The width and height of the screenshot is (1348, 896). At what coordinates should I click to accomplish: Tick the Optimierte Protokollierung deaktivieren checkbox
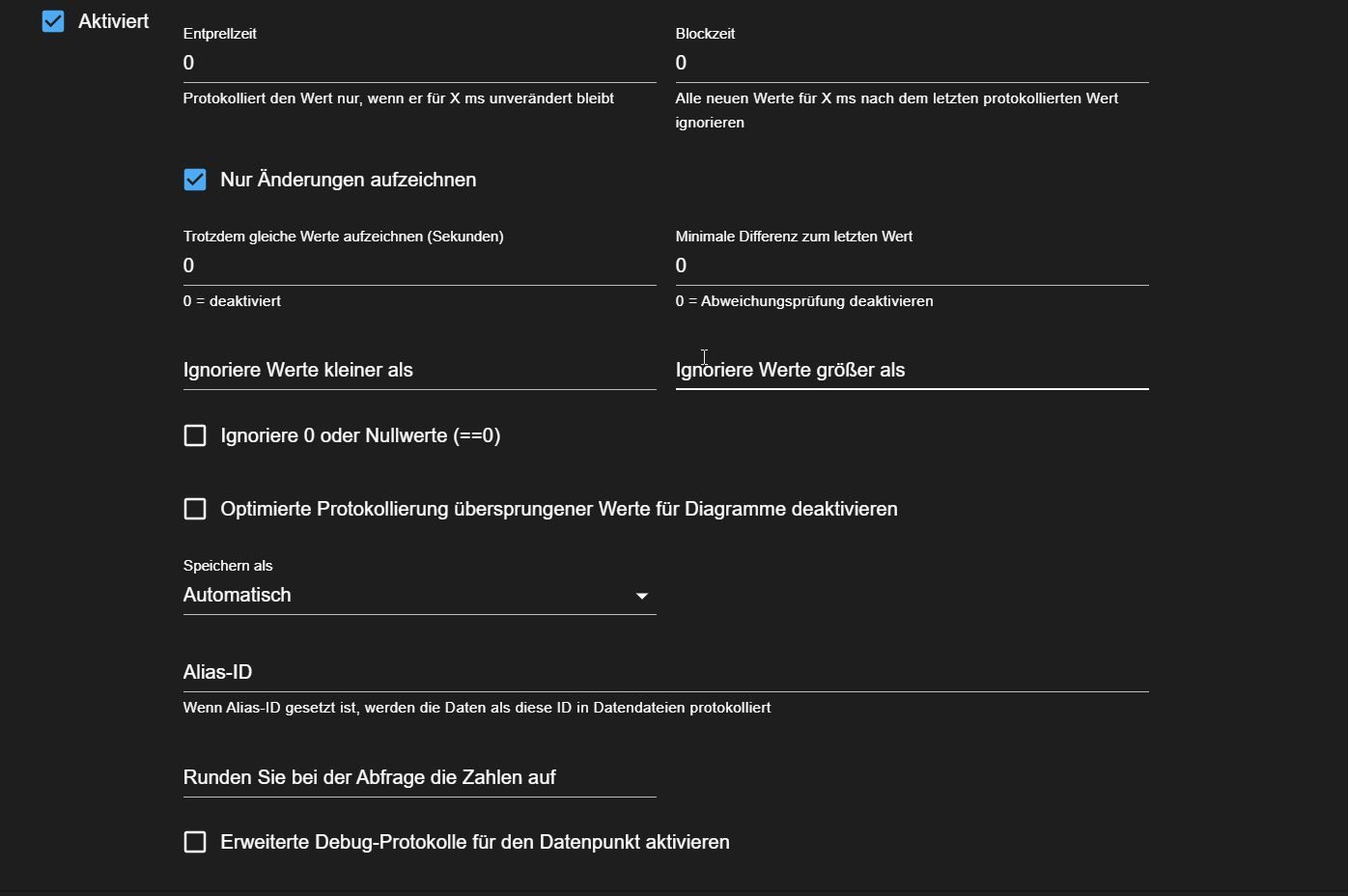click(x=195, y=509)
